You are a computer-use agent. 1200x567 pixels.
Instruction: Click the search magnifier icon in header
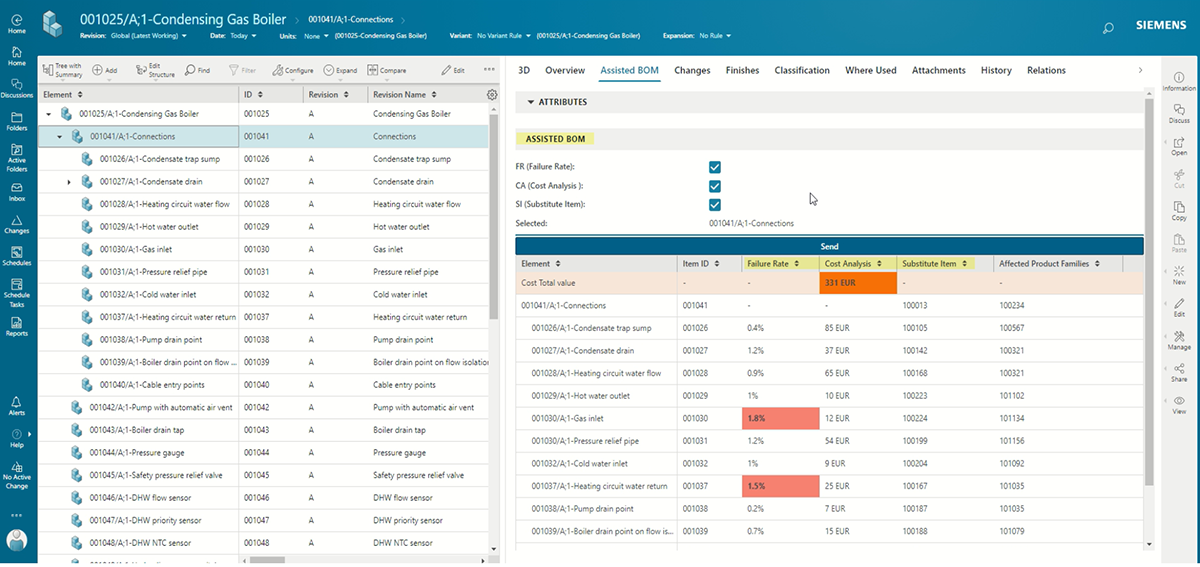click(x=1108, y=29)
